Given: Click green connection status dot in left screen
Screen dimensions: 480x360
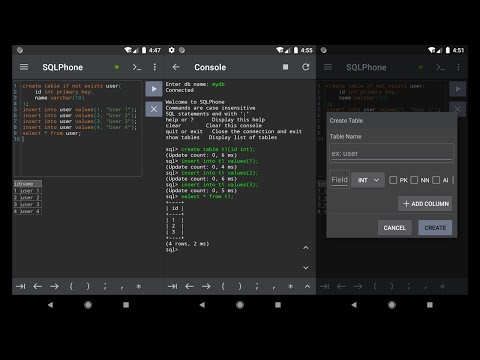Looking at the screenshot, I should [117, 67].
